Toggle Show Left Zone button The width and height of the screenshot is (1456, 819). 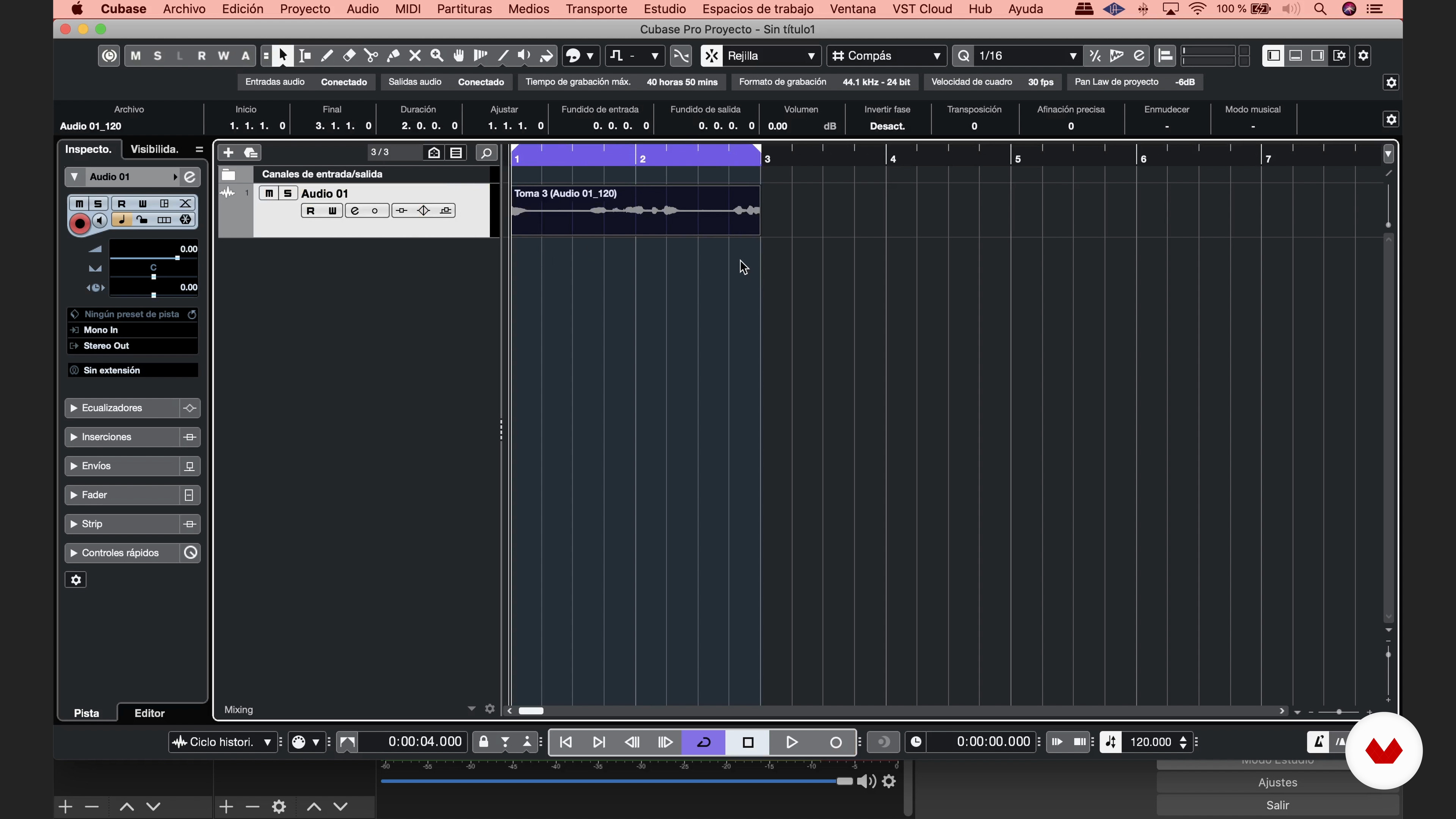point(1274,55)
